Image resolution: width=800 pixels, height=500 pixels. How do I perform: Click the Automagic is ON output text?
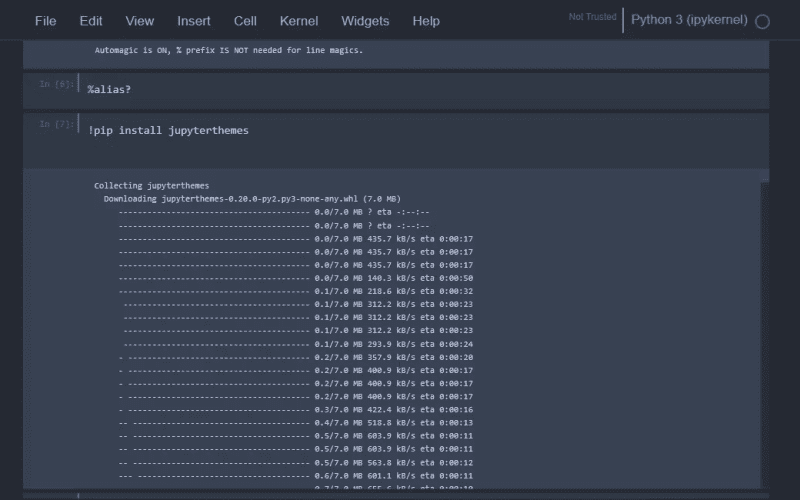[x=229, y=51]
